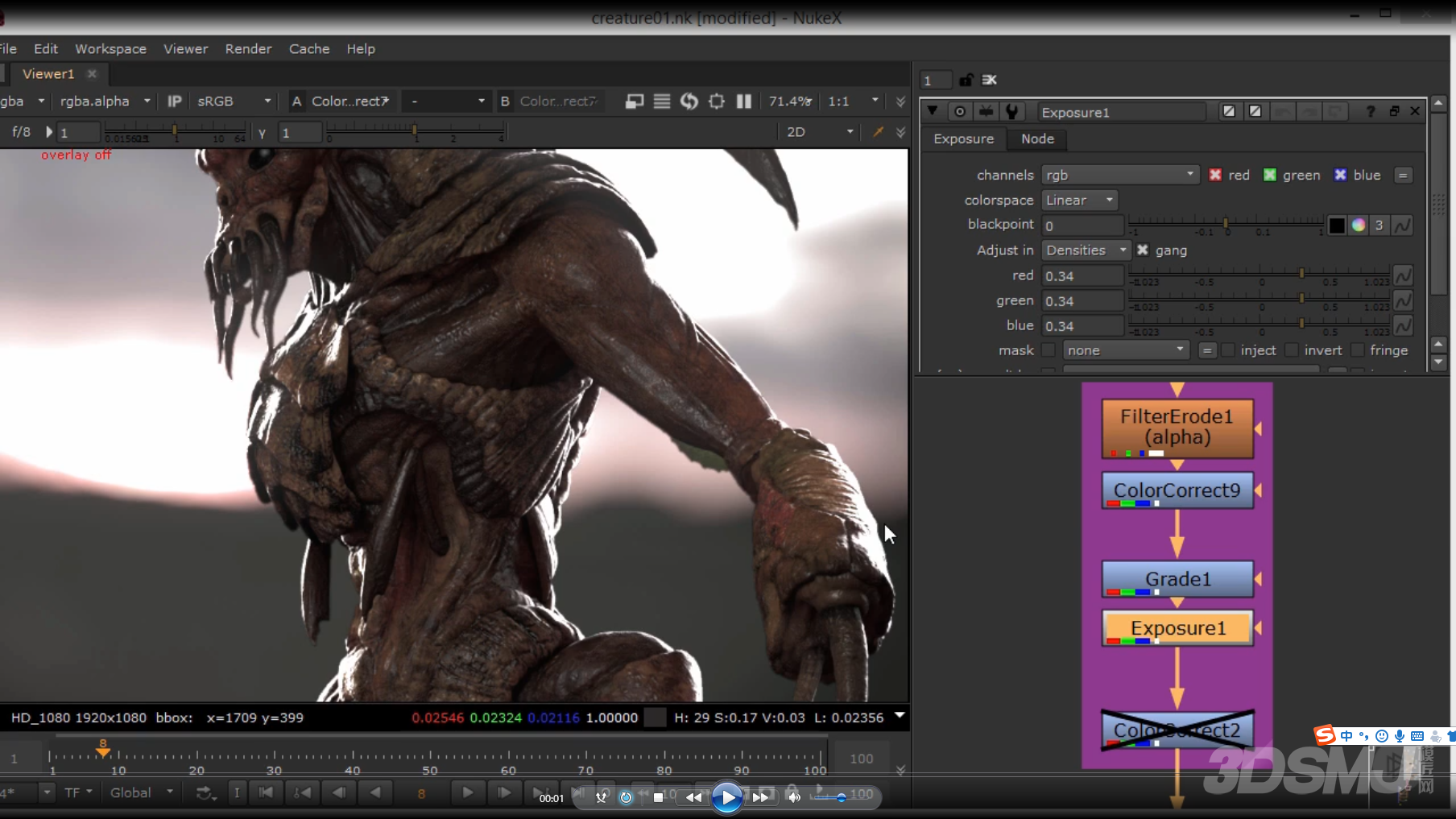Toggle the viewer scanline icon

662,101
